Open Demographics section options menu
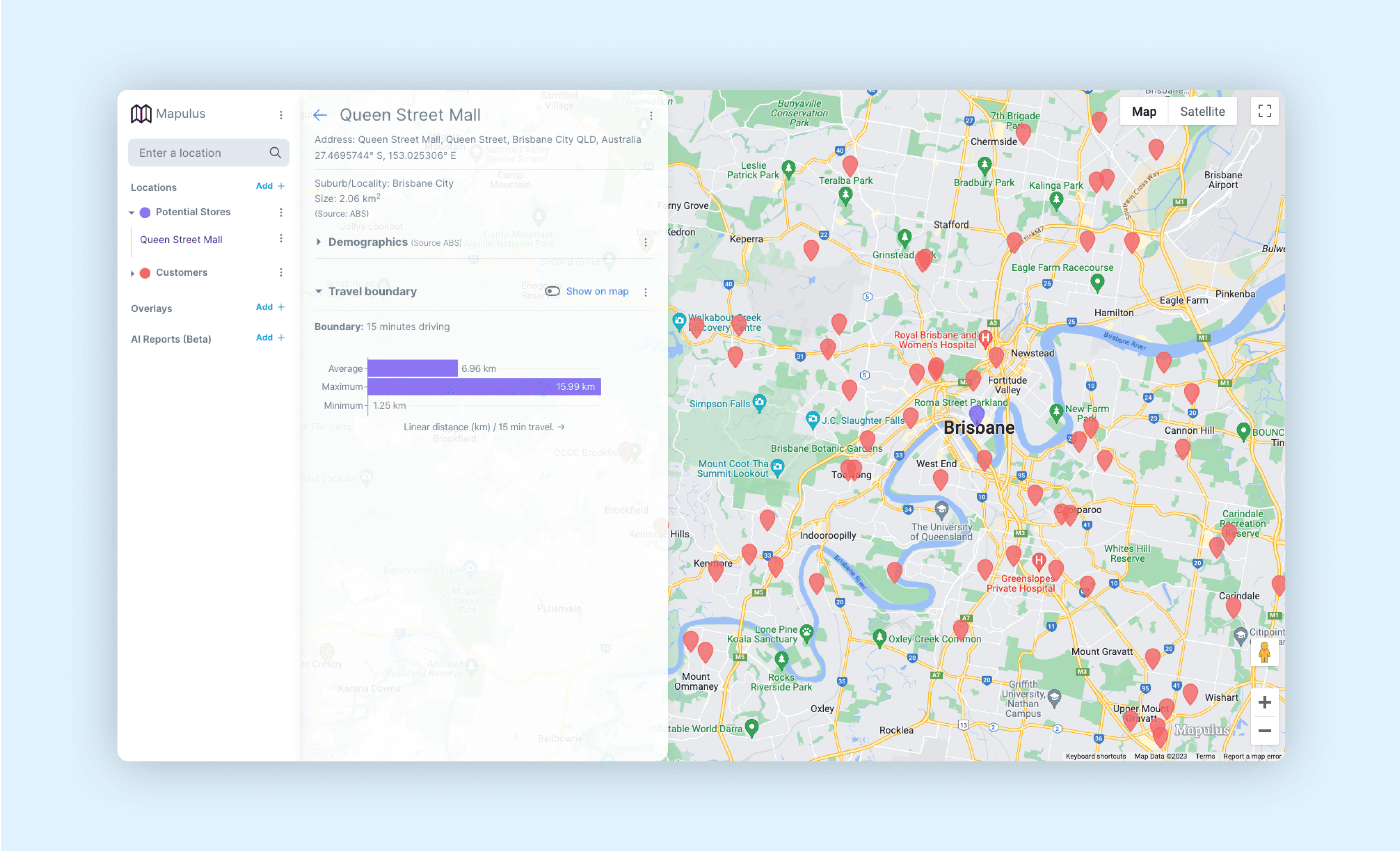This screenshot has height=851, width=1400. [x=645, y=243]
